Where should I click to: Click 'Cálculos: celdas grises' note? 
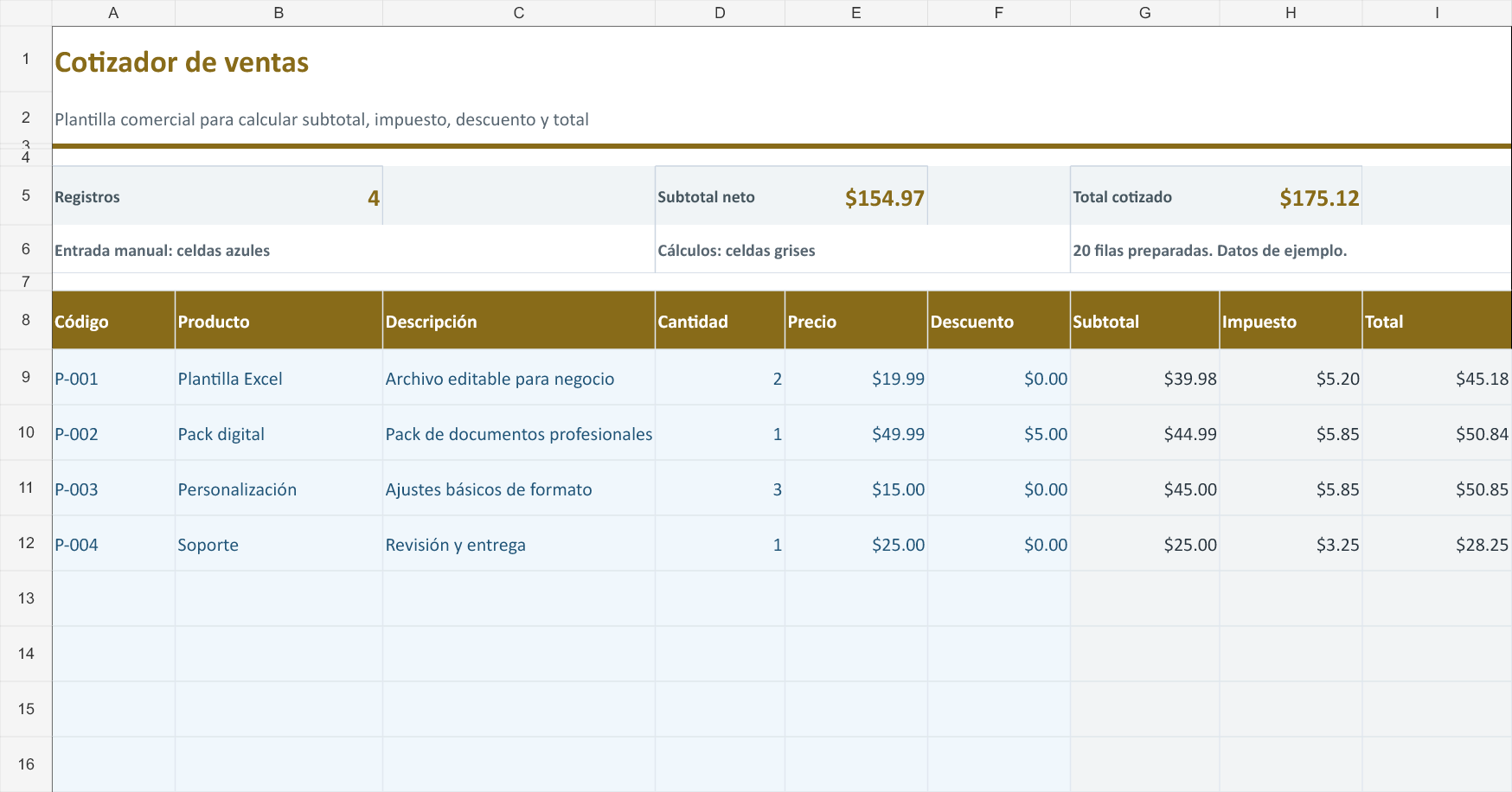[x=862, y=251]
